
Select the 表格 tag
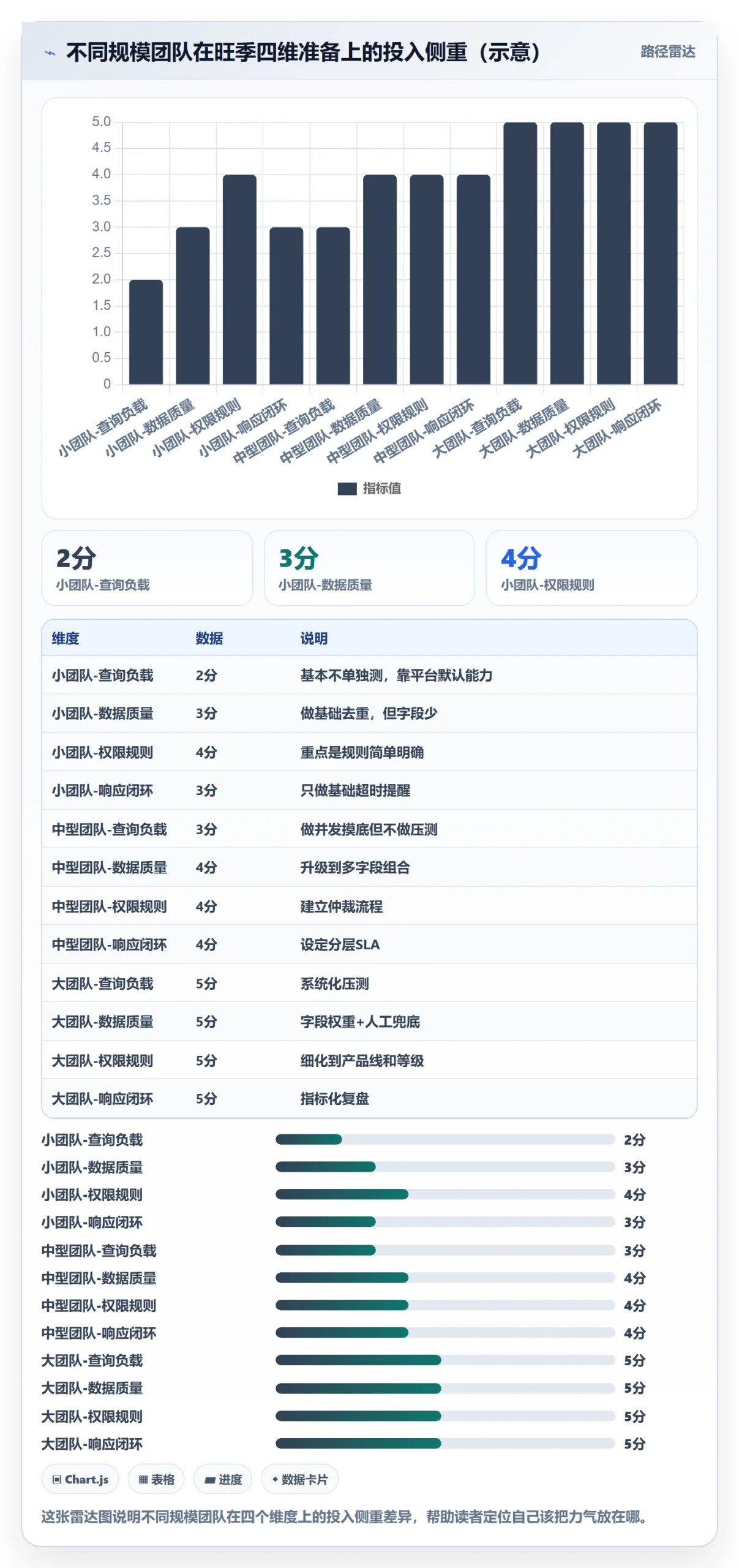[156, 1479]
